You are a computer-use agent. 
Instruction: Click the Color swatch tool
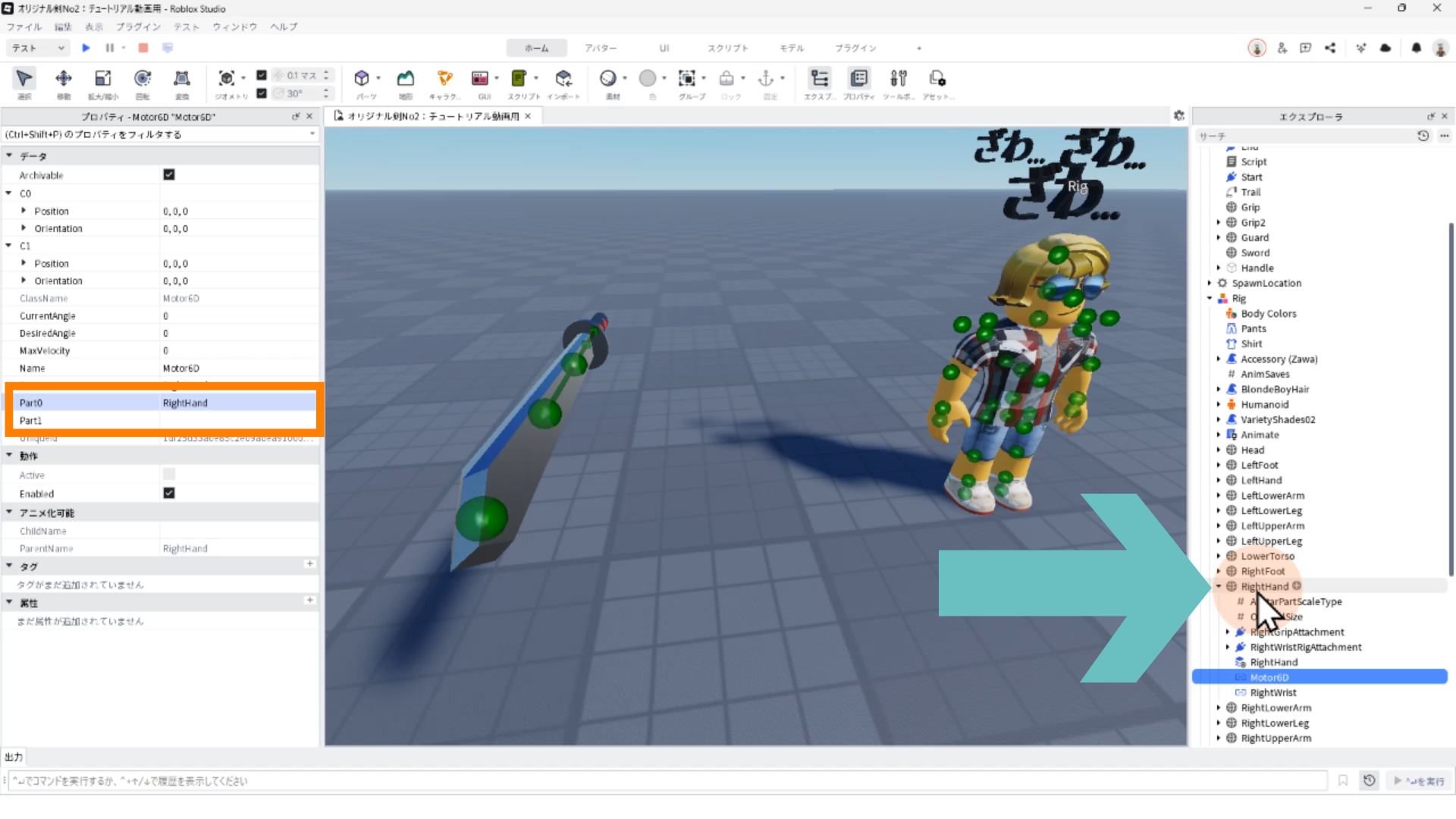(647, 79)
